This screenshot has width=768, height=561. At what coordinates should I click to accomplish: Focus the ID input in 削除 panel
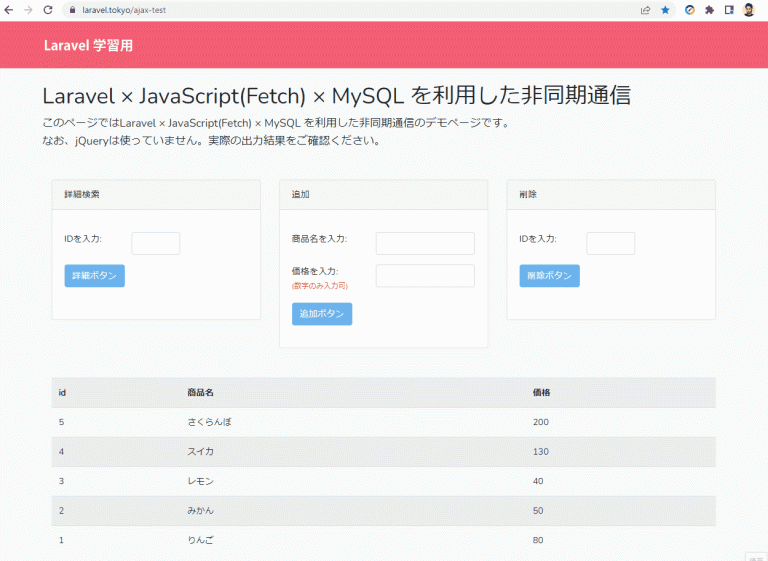(x=610, y=243)
